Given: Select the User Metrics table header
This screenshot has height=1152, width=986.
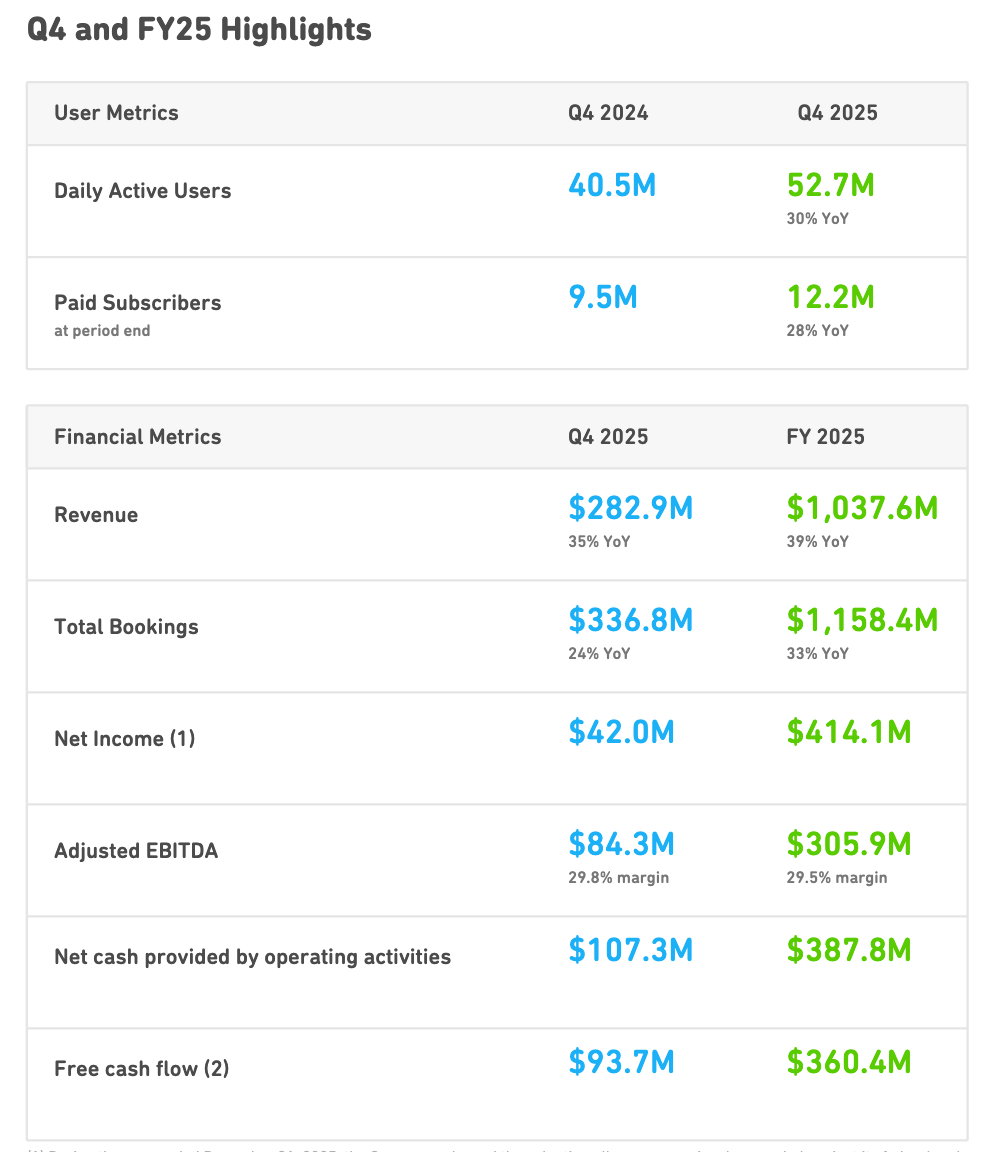Looking at the screenshot, I should point(116,113).
